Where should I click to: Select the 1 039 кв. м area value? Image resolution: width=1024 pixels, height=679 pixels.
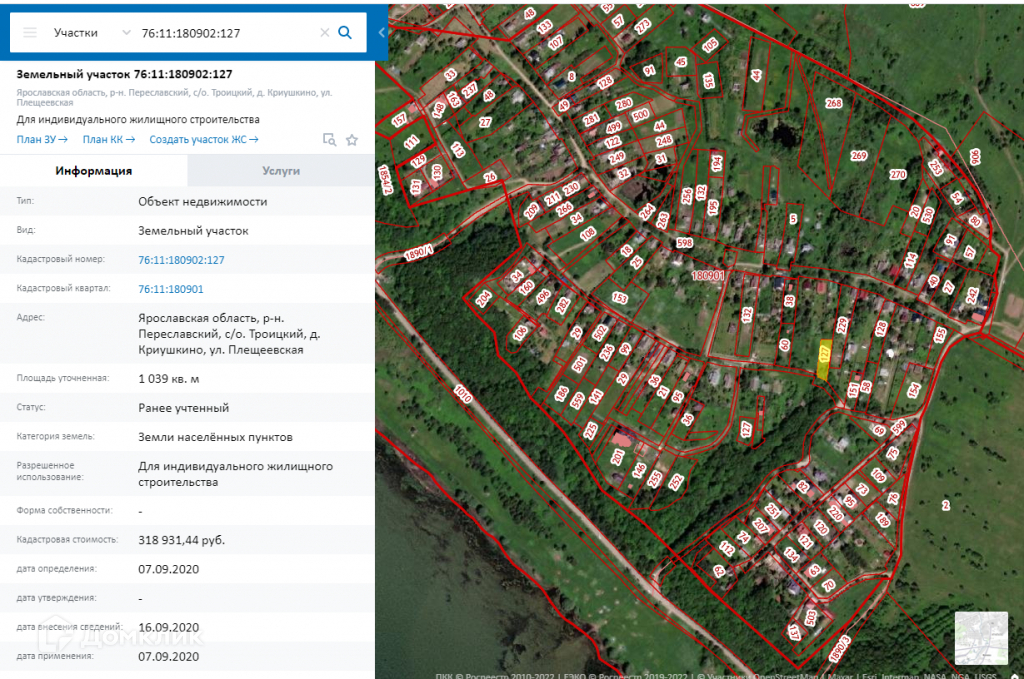[x=168, y=379]
